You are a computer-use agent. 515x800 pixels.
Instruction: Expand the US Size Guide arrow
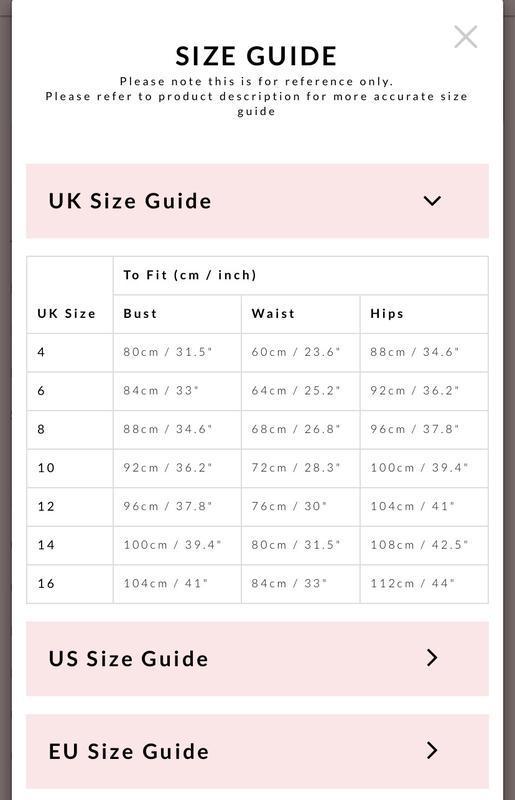coord(432,658)
